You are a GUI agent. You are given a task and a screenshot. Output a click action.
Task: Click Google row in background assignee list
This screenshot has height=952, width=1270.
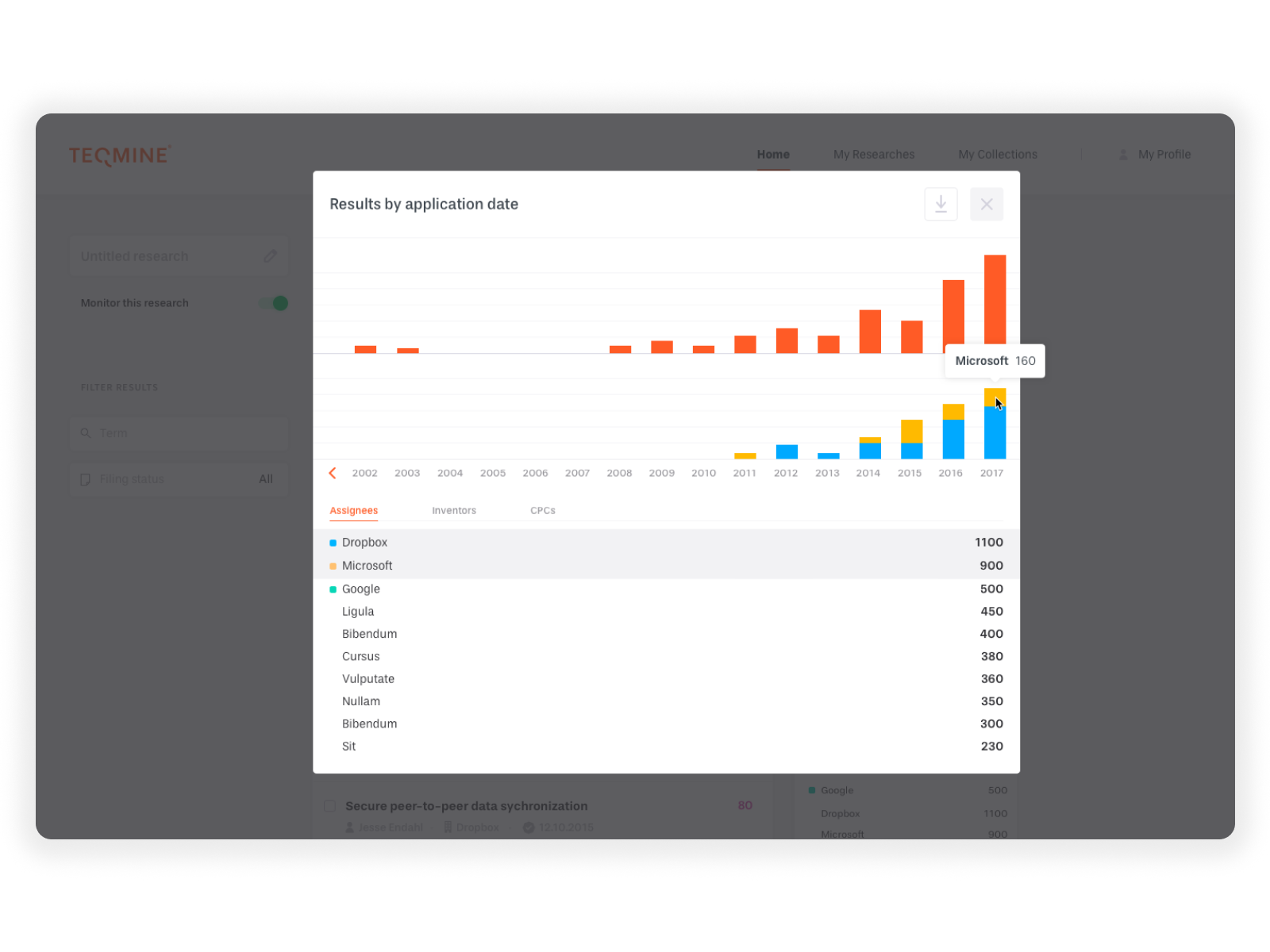(x=907, y=790)
